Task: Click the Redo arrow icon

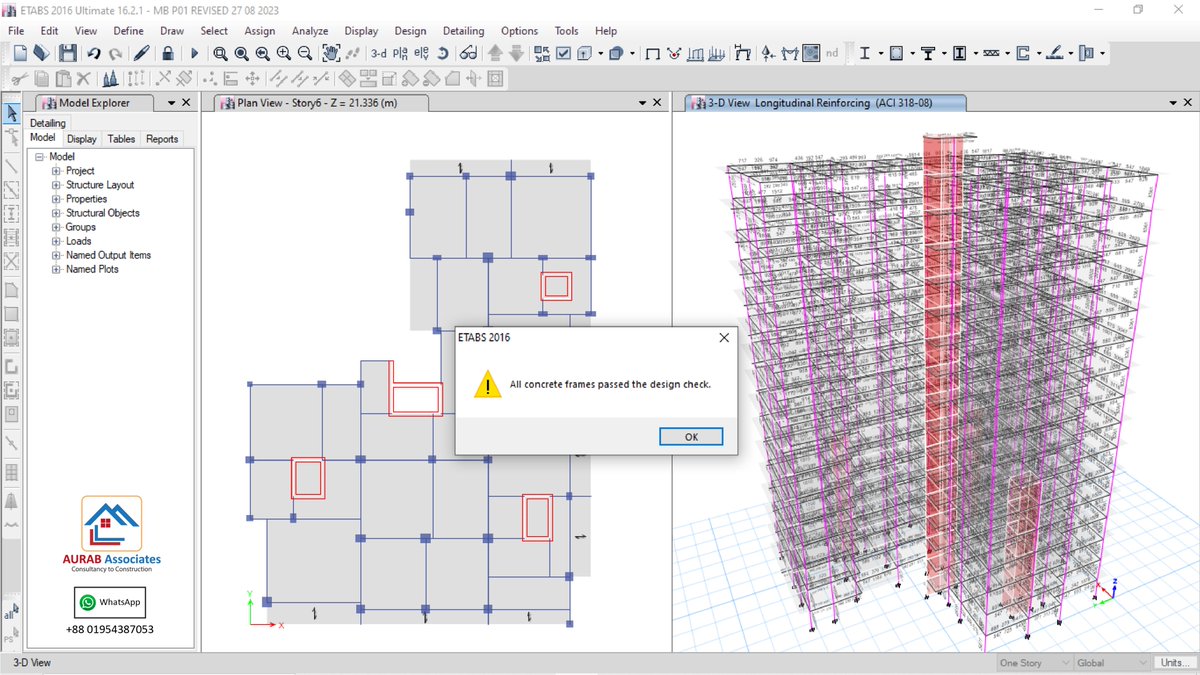Action: [x=115, y=53]
